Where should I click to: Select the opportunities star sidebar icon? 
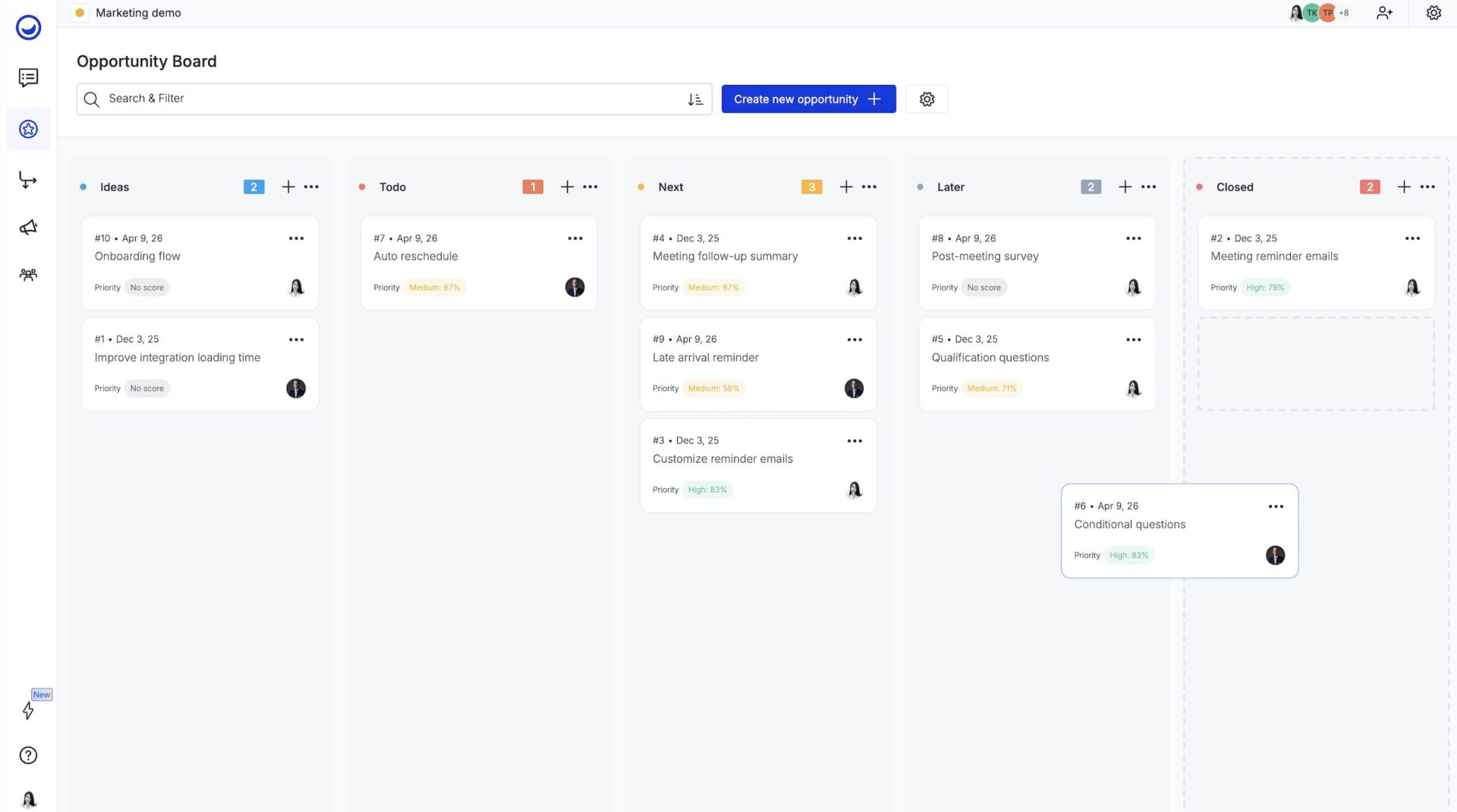click(x=28, y=129)
